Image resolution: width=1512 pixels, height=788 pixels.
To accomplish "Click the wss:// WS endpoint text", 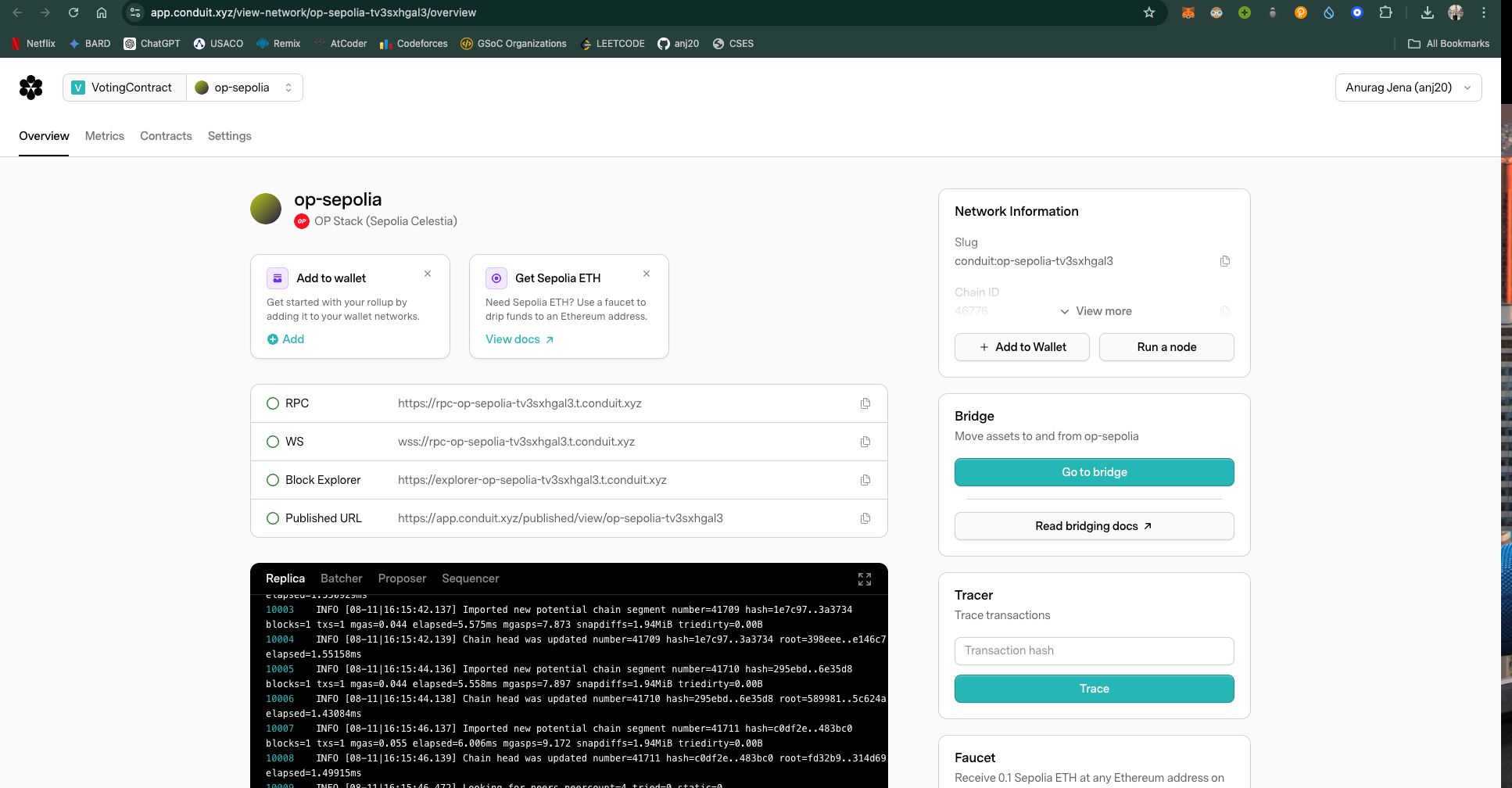I will [516, 442].
